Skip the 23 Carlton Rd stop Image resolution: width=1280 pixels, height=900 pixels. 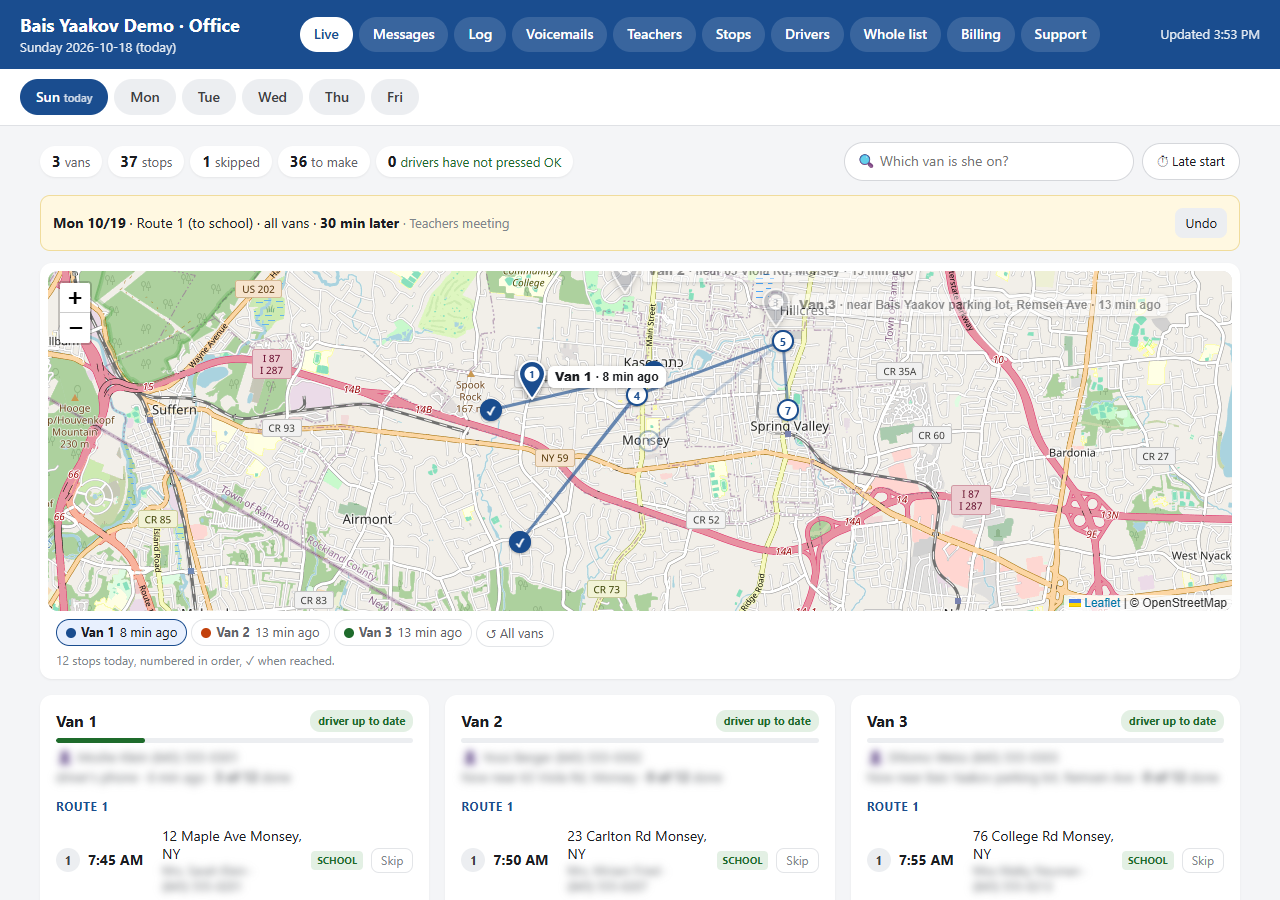tap(797, 861)
